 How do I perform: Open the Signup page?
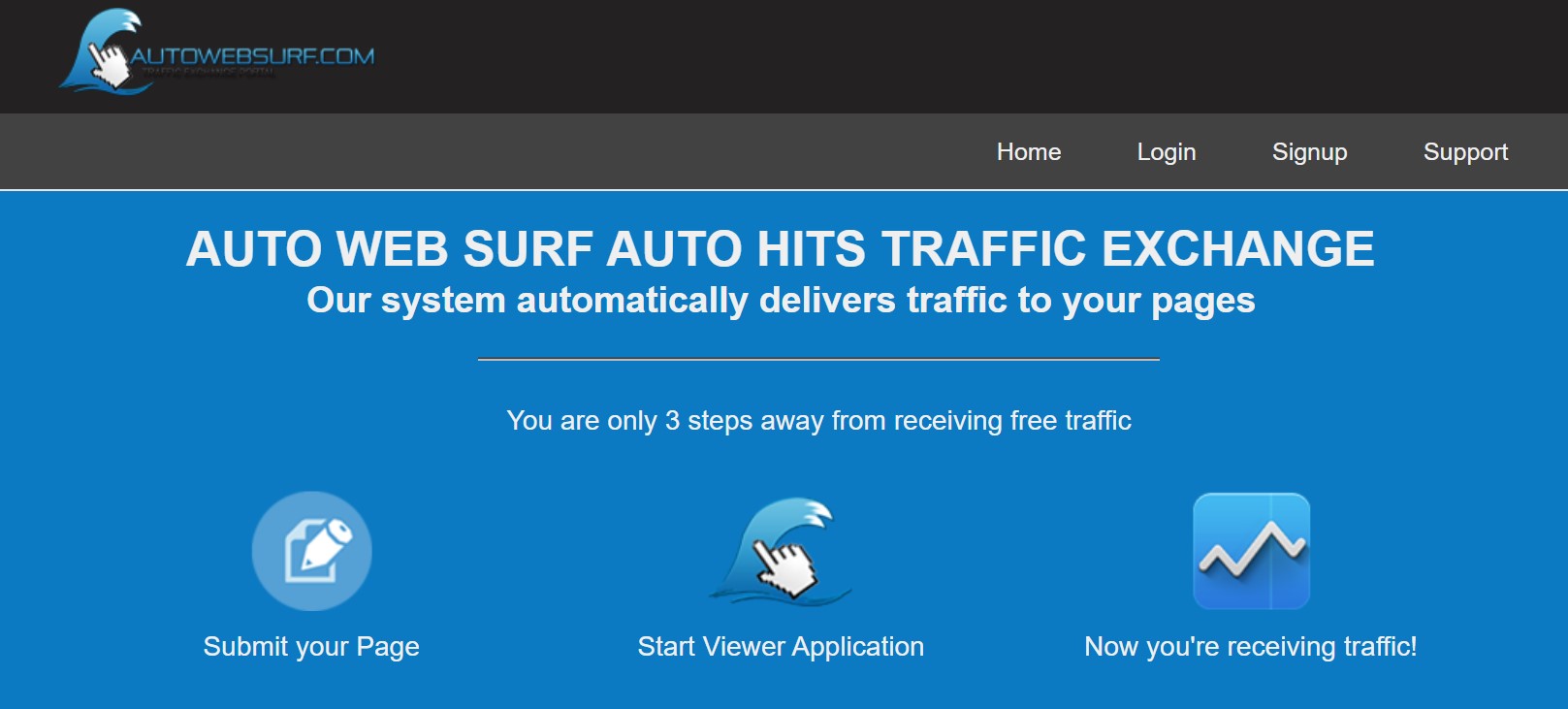(x=1309, y=152)
